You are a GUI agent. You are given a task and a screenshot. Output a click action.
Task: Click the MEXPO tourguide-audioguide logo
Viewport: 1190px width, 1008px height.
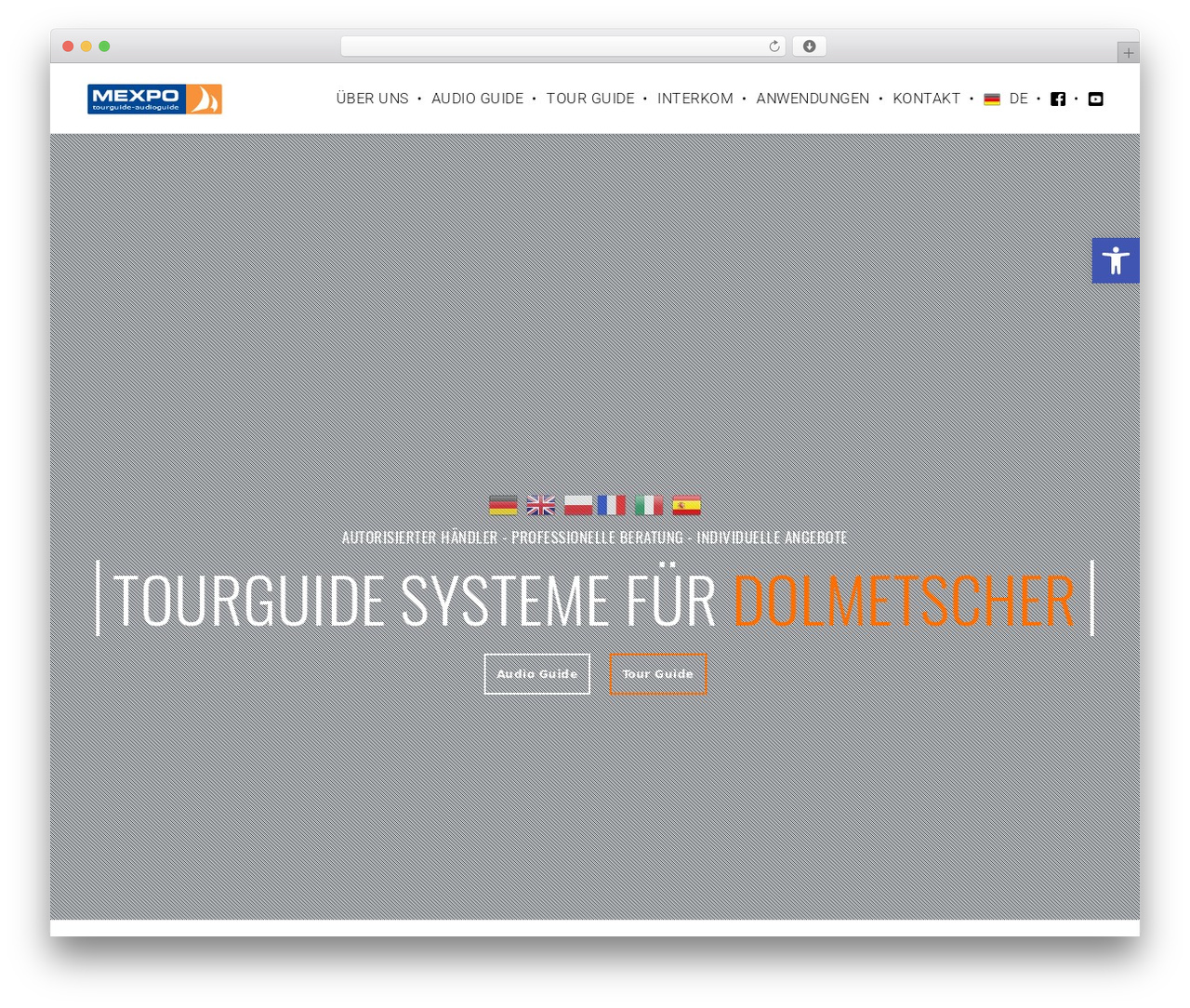154,99
